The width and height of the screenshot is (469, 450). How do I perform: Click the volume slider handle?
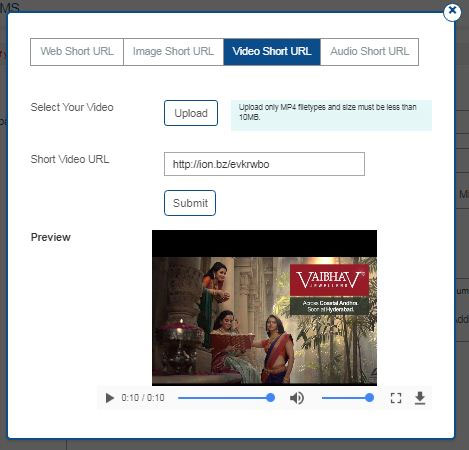tap(369, 397)
